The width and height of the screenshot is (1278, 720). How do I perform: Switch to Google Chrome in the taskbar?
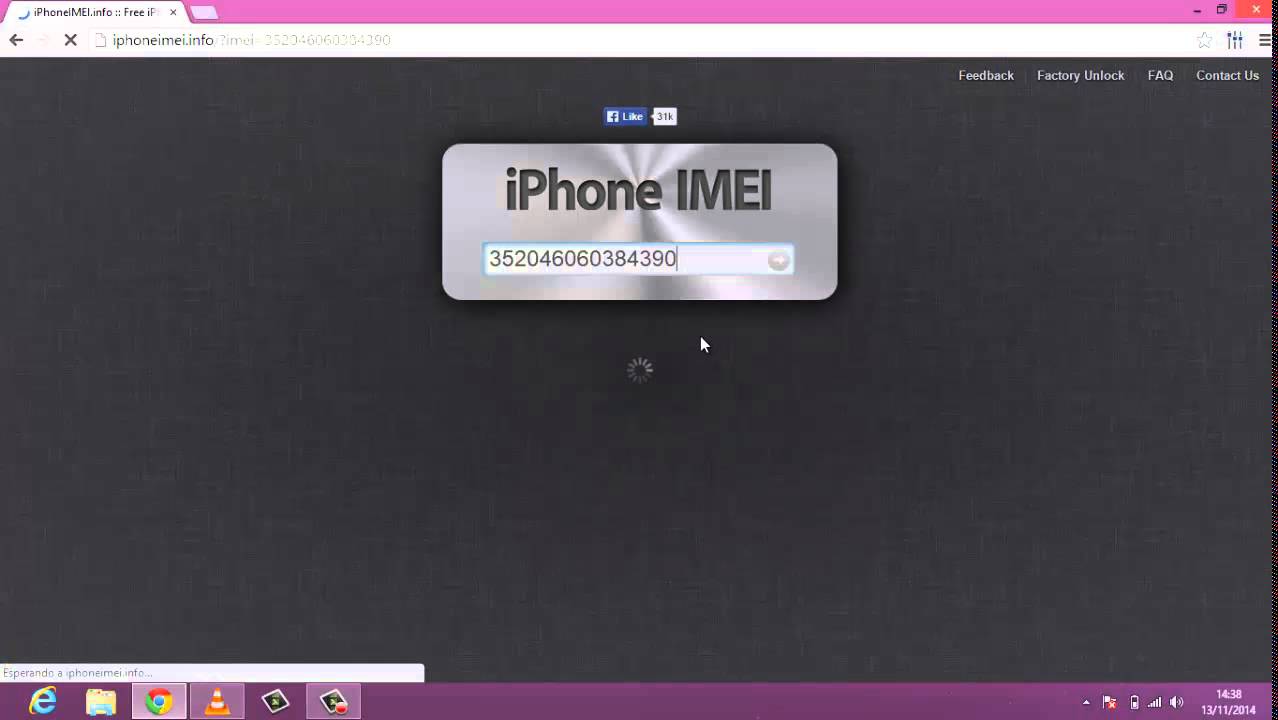coord(159,702)
